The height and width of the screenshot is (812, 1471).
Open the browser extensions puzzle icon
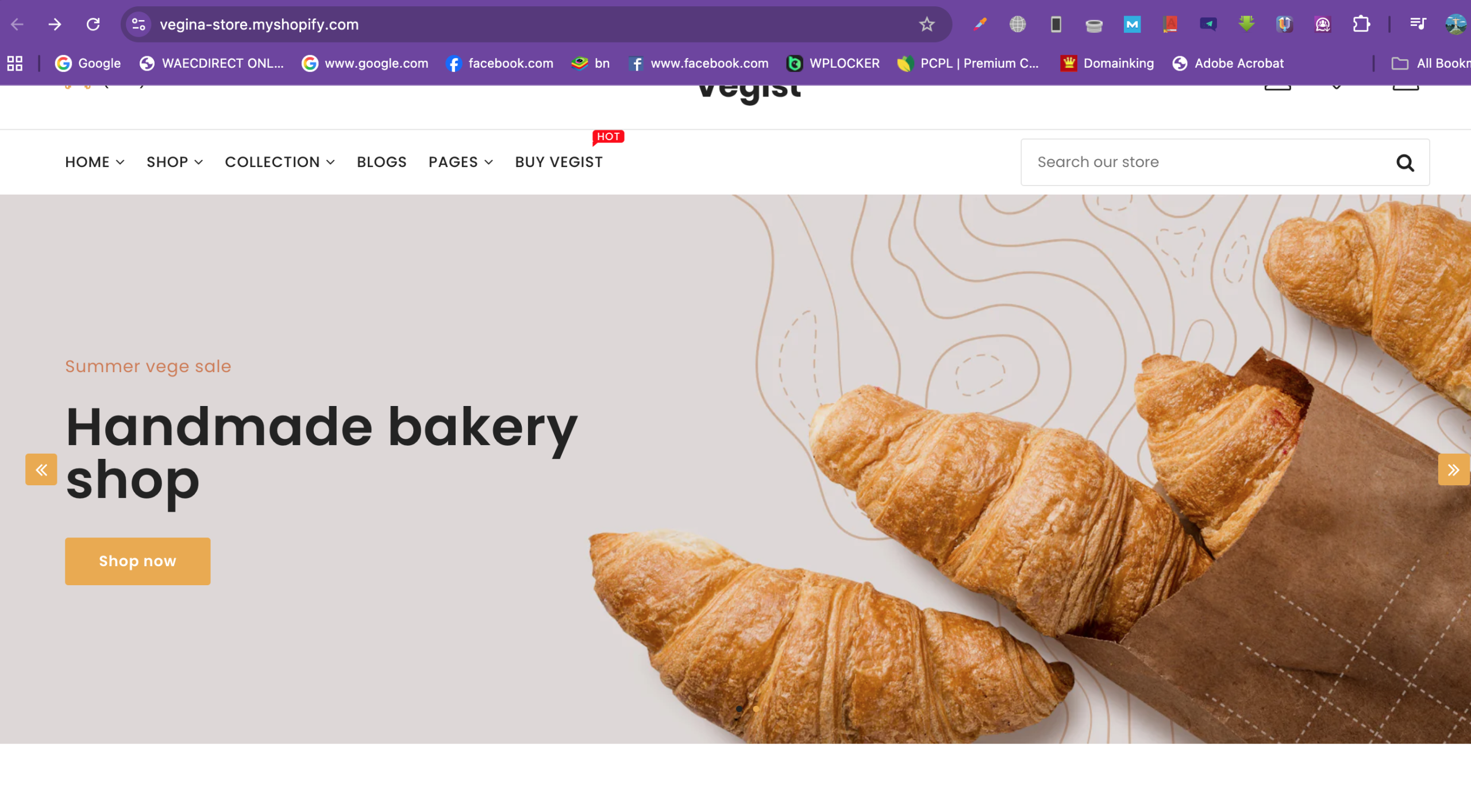coord(1361,24)
